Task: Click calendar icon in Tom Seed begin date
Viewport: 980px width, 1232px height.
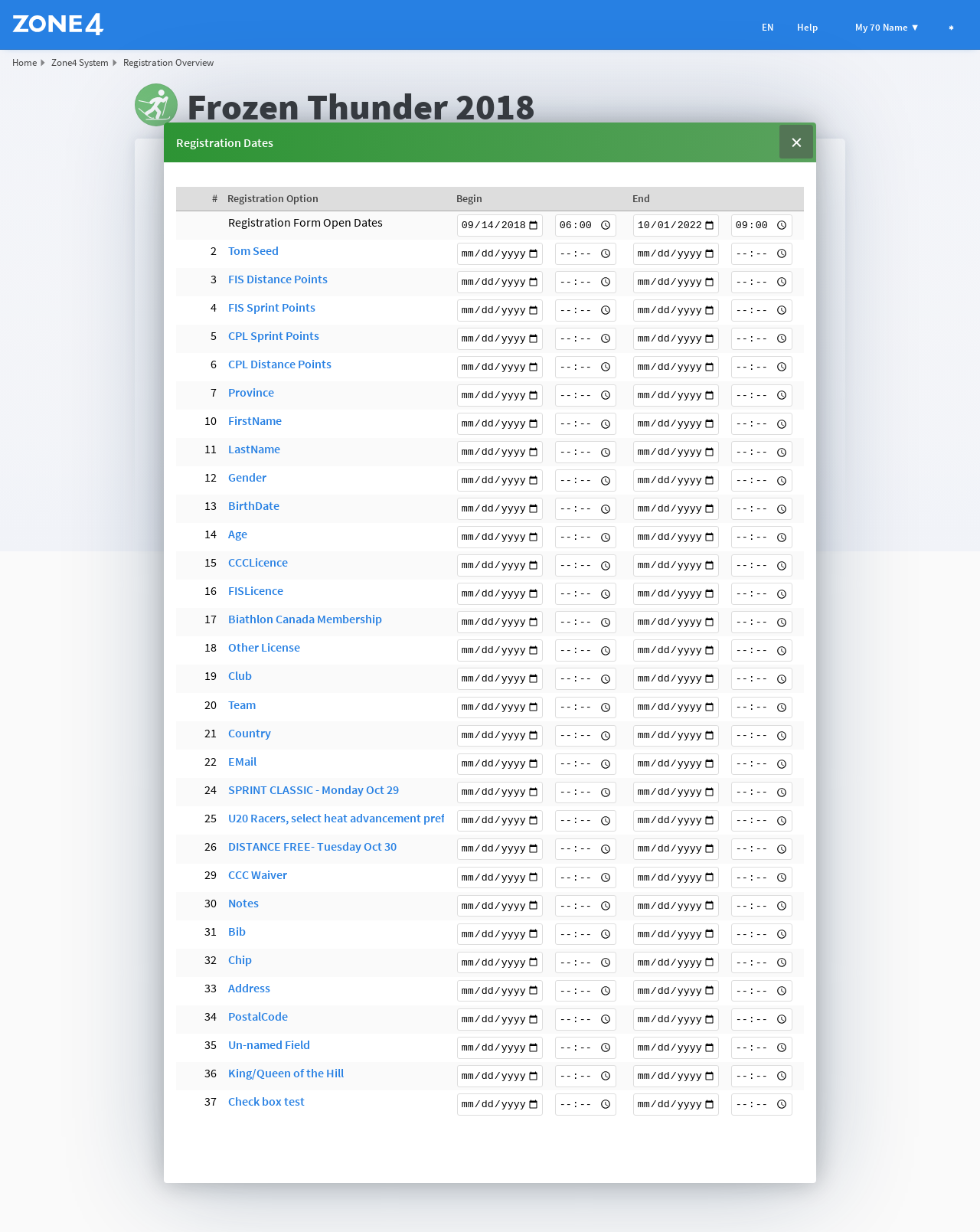Action: 534,253
